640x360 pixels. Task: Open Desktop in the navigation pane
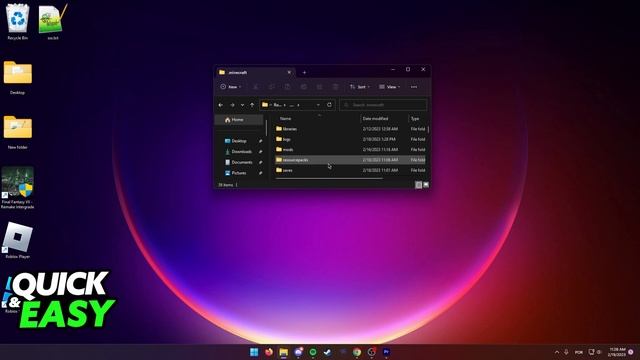pos(239,141)
